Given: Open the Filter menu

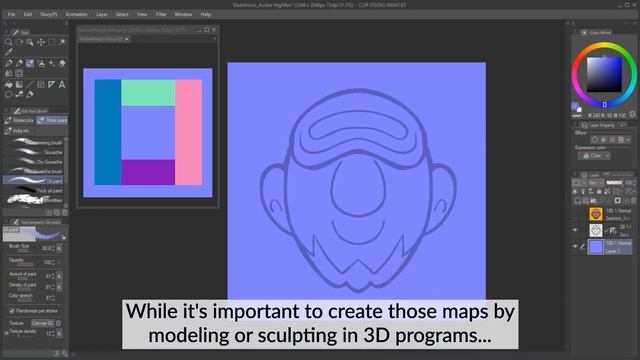Looking at the screenshot, I should click(161, 14).
